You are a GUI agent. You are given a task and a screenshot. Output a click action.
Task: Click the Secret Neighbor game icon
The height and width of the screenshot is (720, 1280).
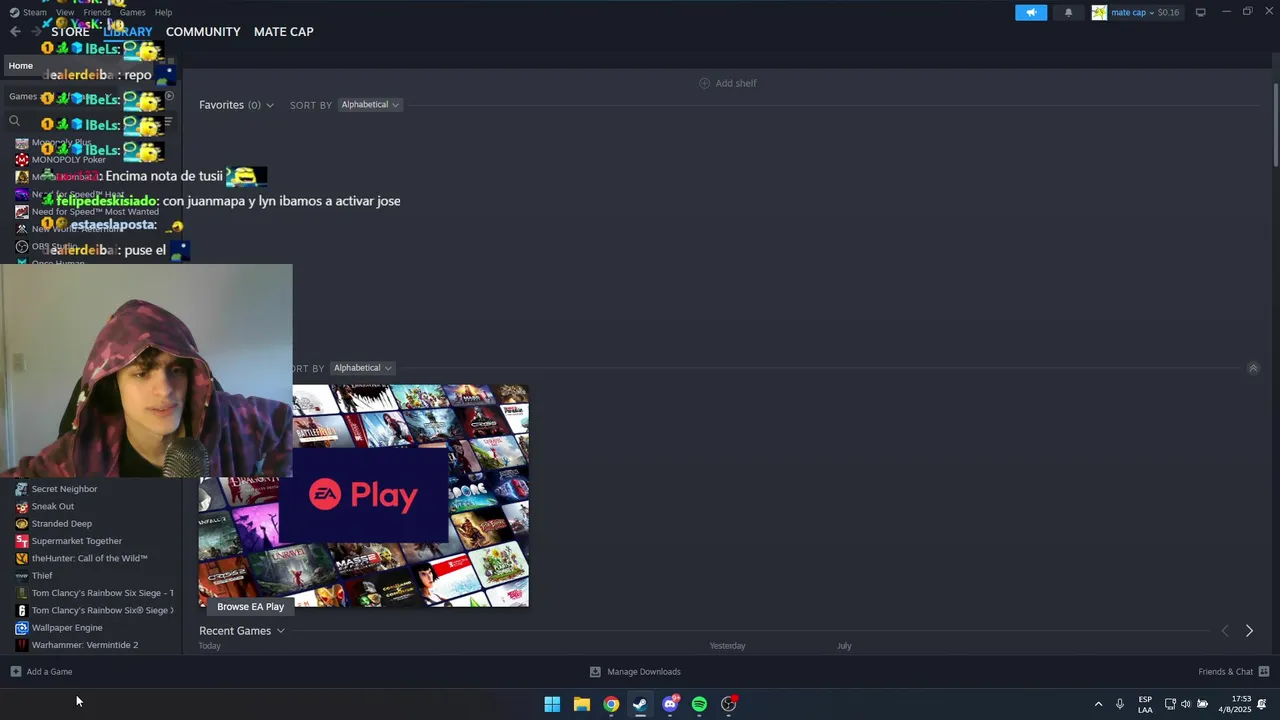pos(22,489)
